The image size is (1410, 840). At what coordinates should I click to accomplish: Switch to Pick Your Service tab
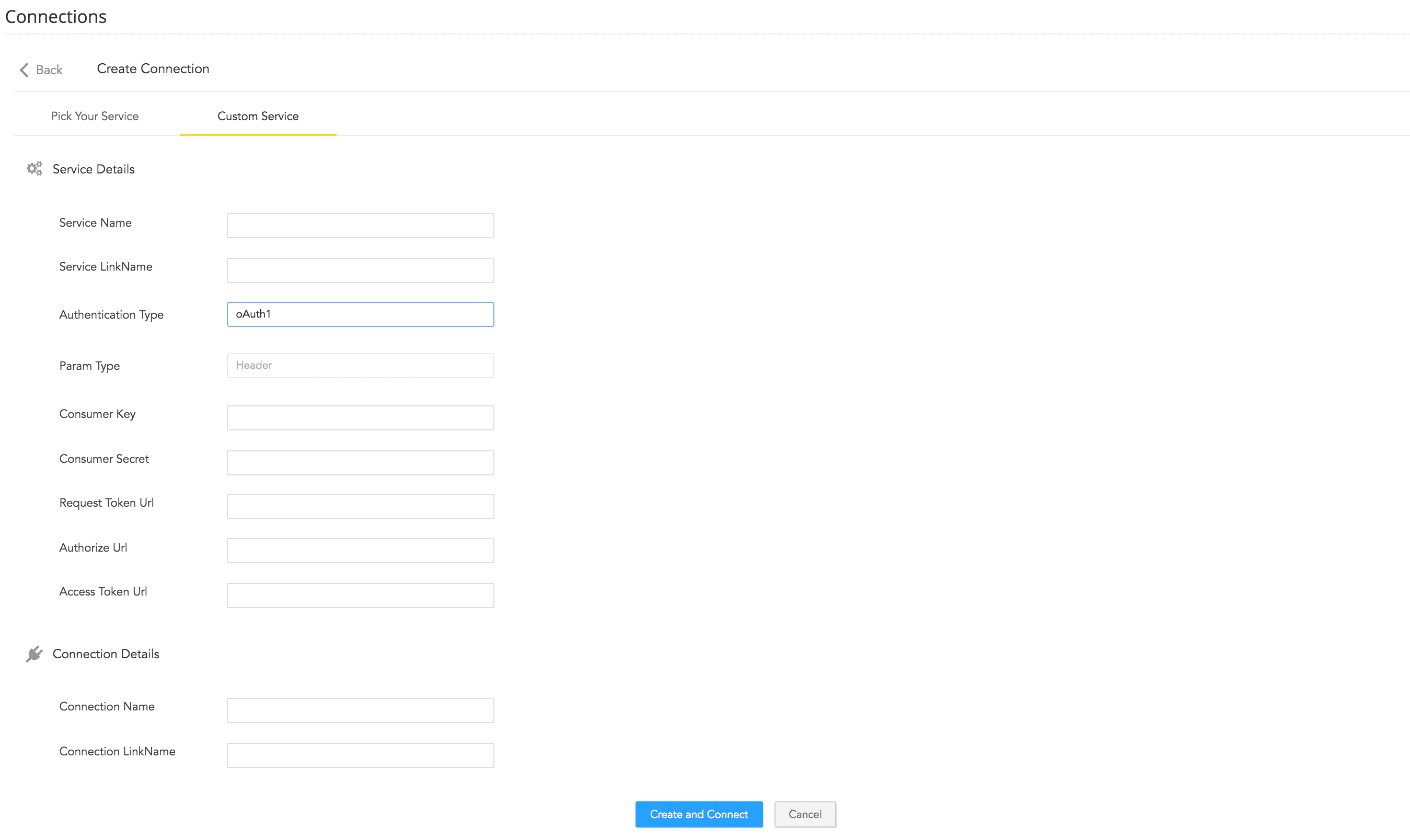click(x=95, y=116)
